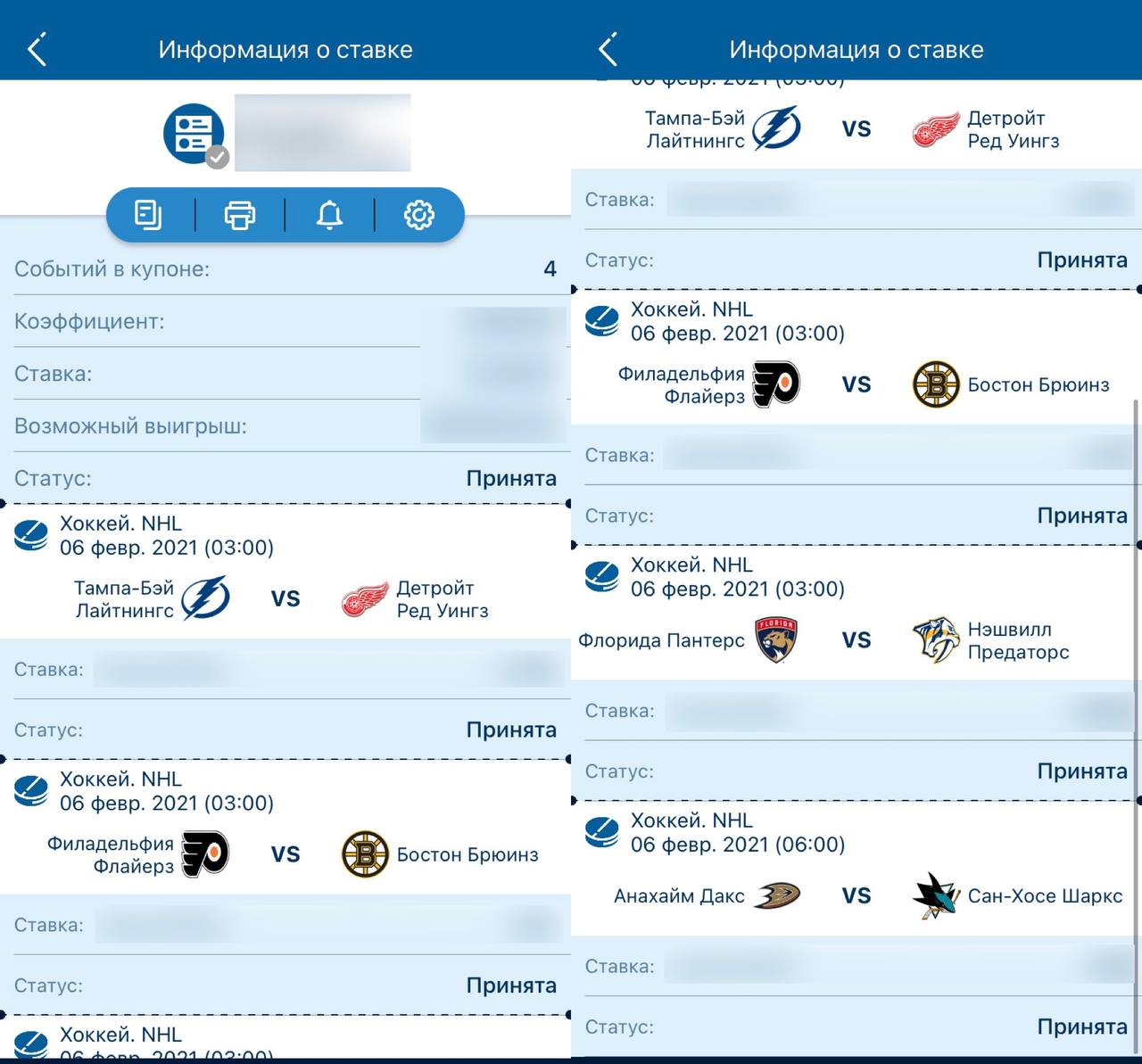1142x1064 pixels.
Task: Tap the Anaheim Ducks logo
Action: (776, 895)
